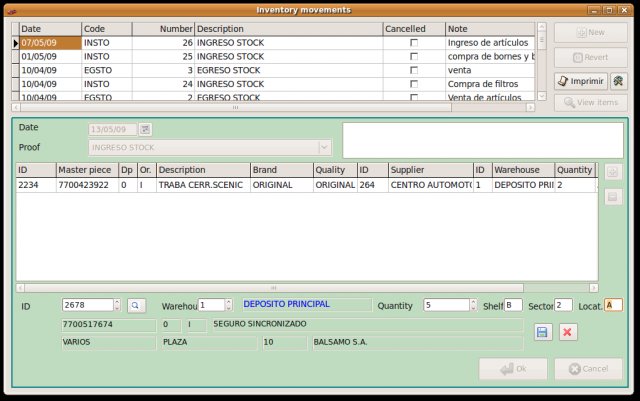Click the Note column header
The height and width of the screenshot is (401, 640).
coord(490,29)
